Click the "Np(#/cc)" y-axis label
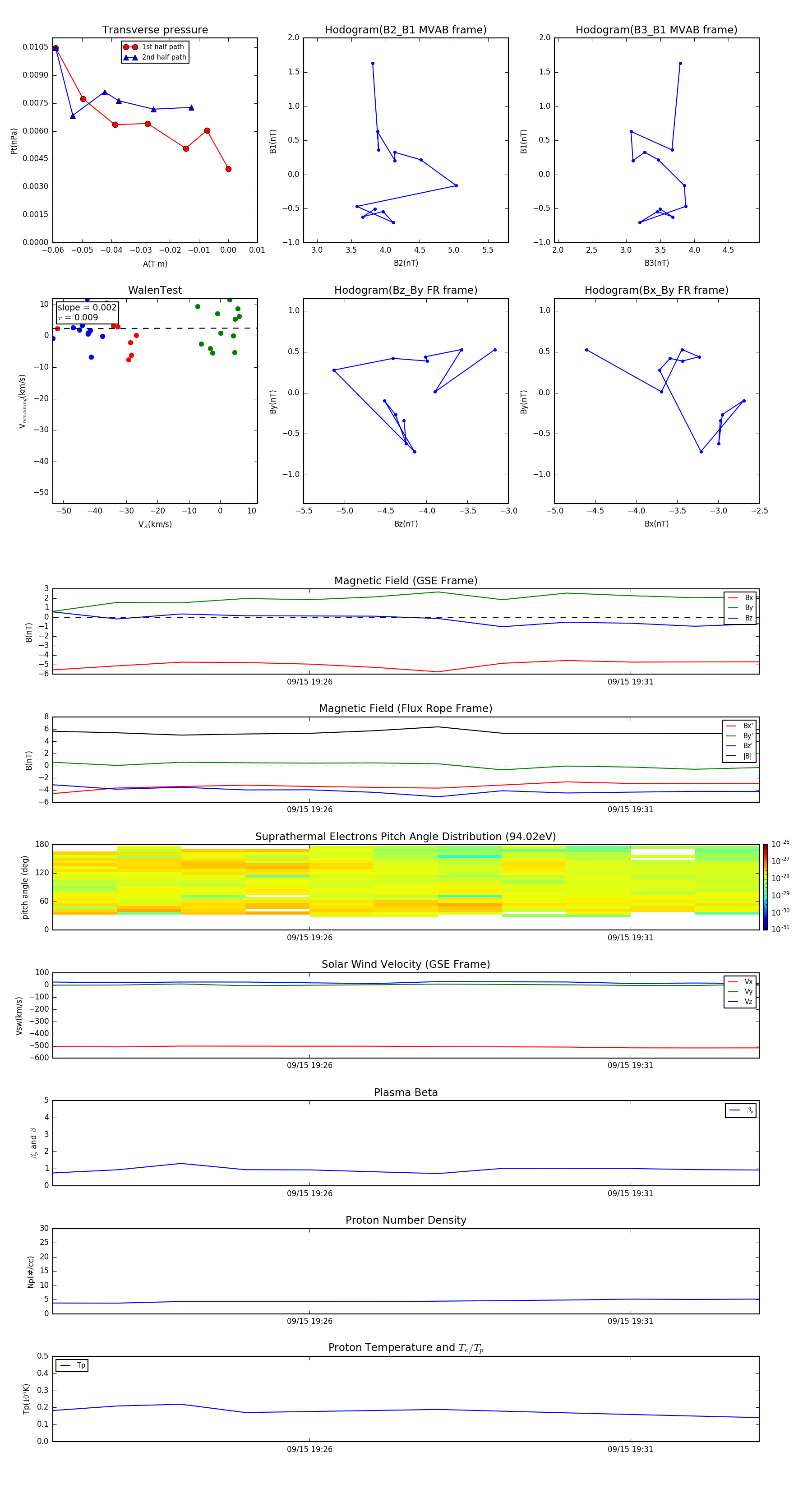 pos(31,1272)
